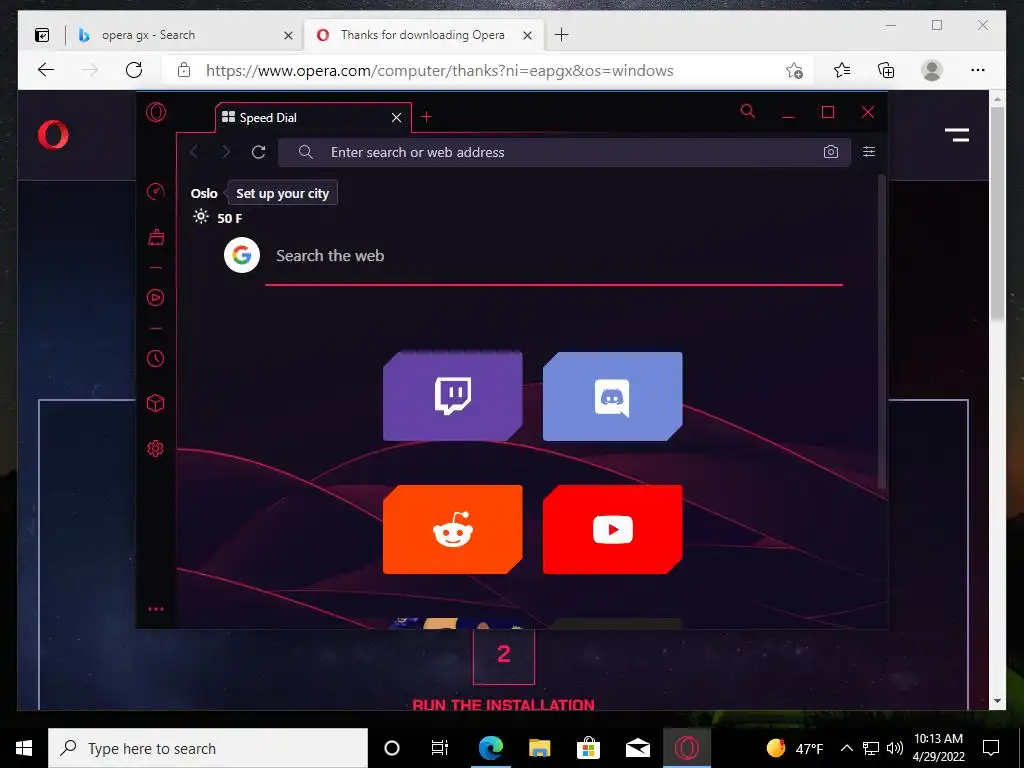
Task: Open the notification center icon
Action: [x=991, y=748]
